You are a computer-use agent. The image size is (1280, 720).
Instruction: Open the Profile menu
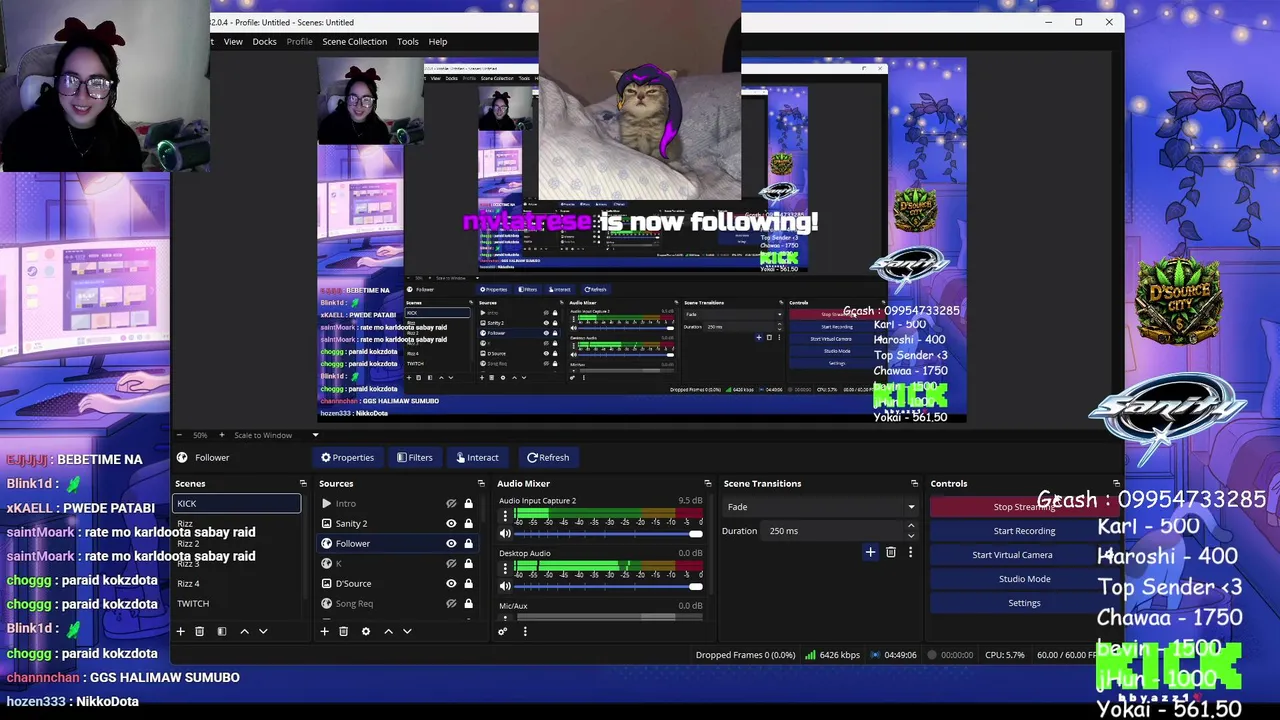point(299,42)
